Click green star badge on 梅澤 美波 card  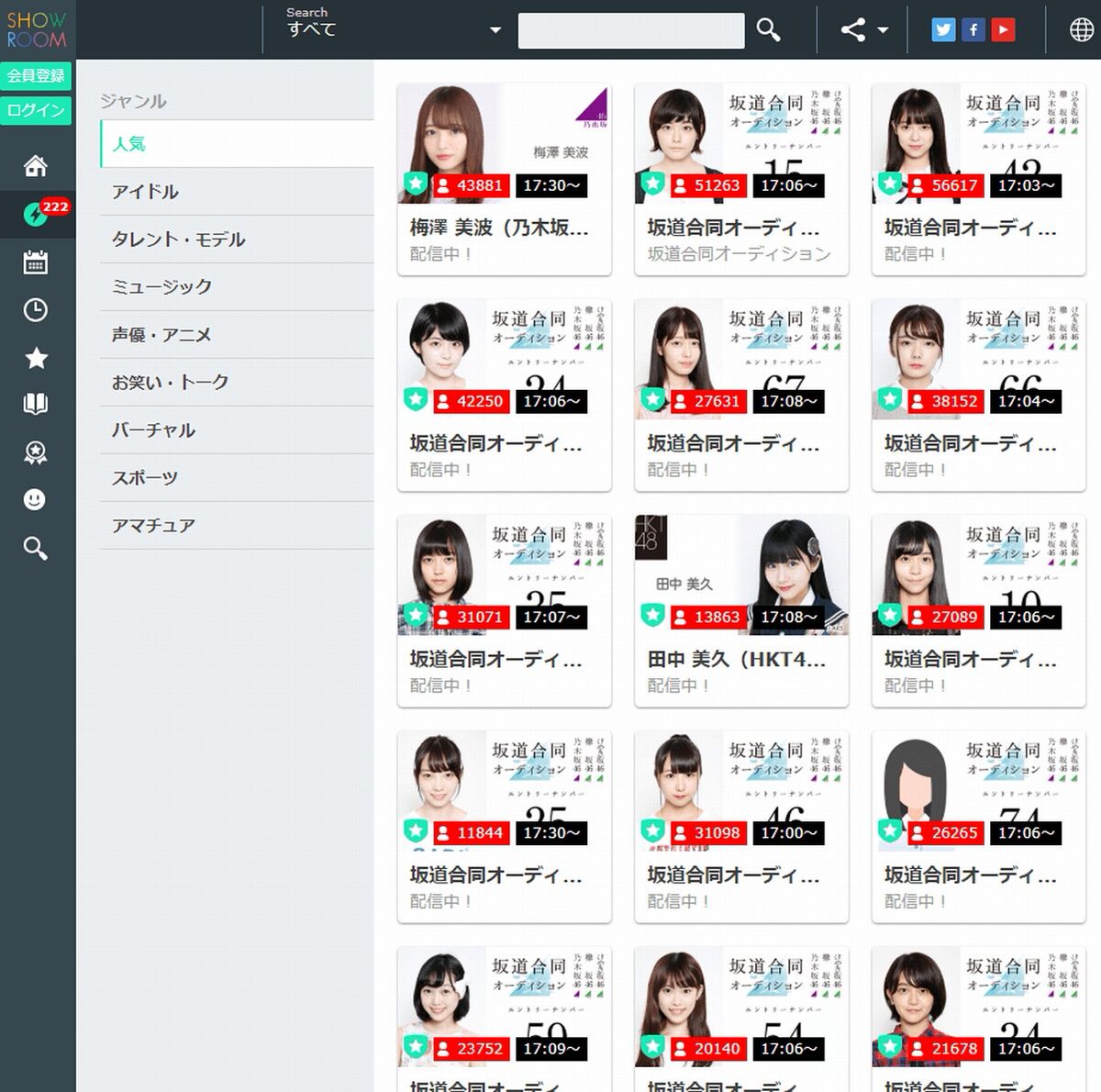[x=416, y=184]
